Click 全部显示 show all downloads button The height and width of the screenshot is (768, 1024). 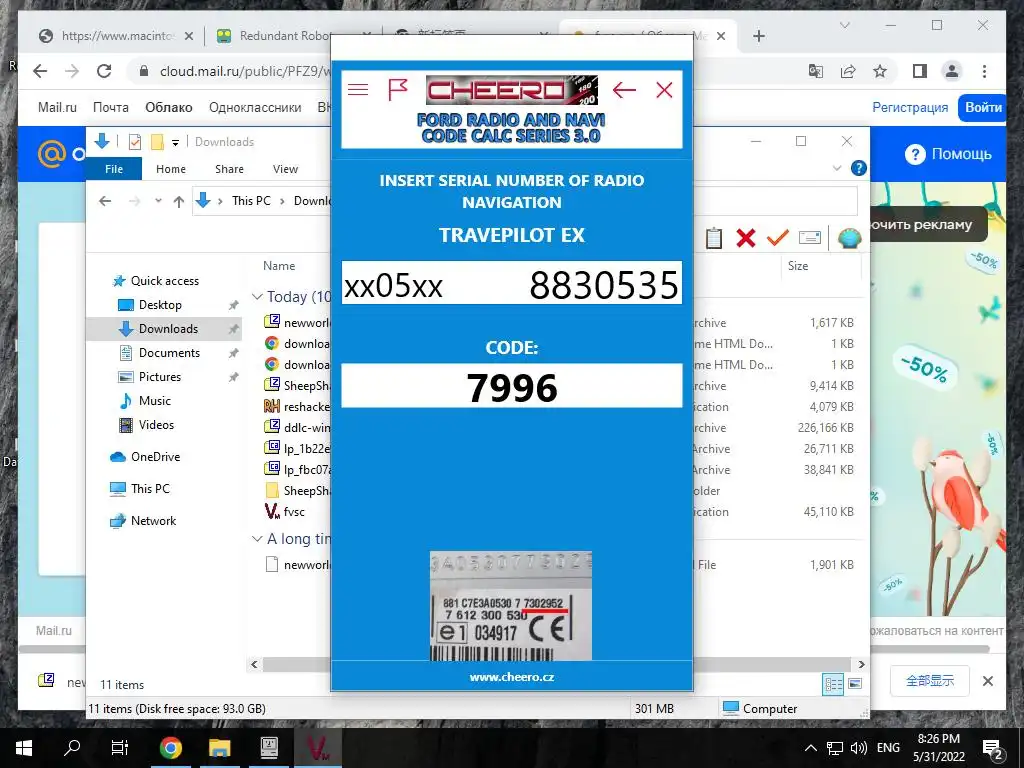point(929,681)
